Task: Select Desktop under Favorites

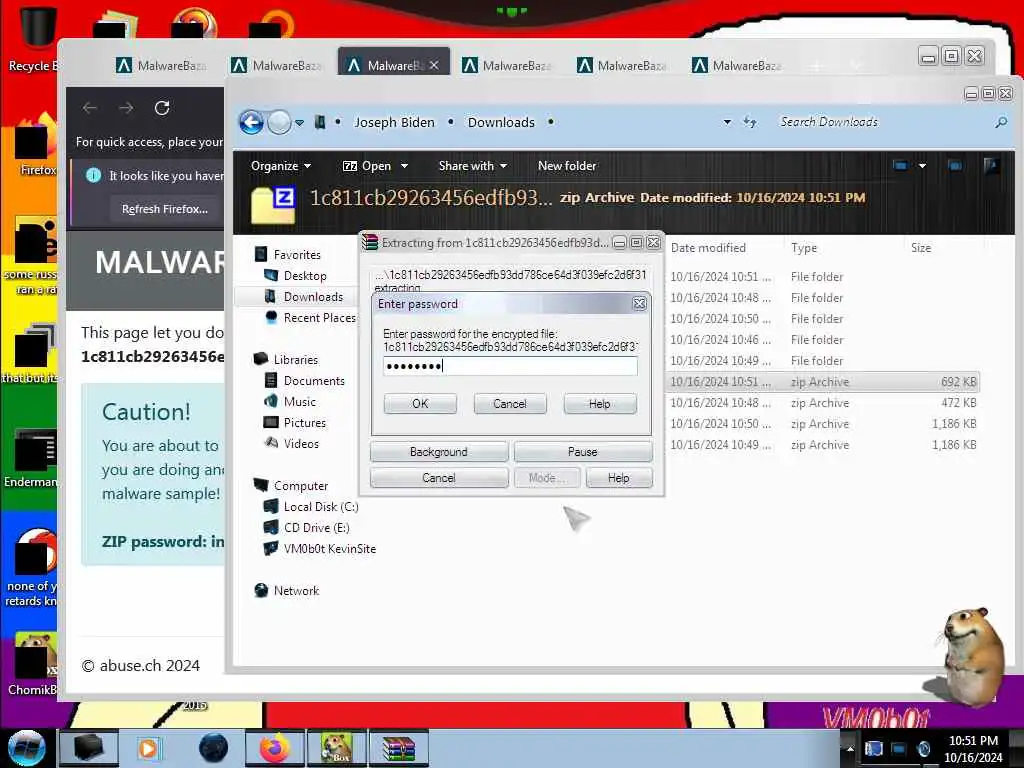Action: pos(305,276)
